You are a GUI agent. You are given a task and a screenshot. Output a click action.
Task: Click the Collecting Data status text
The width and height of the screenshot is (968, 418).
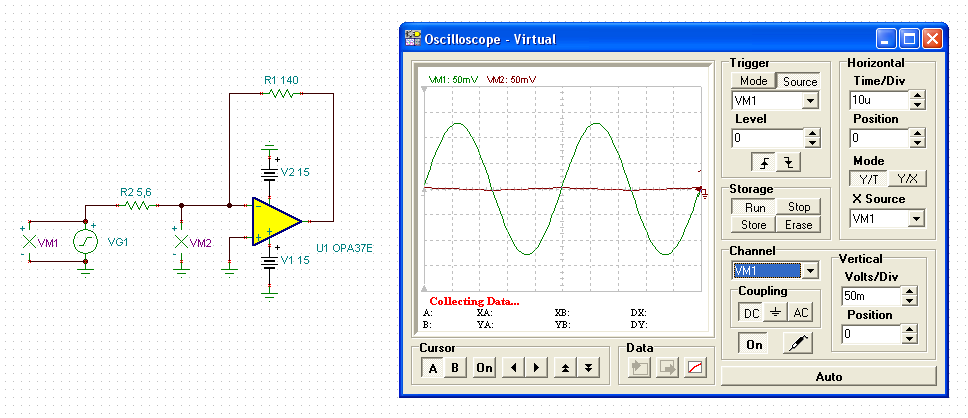[475, 302]
